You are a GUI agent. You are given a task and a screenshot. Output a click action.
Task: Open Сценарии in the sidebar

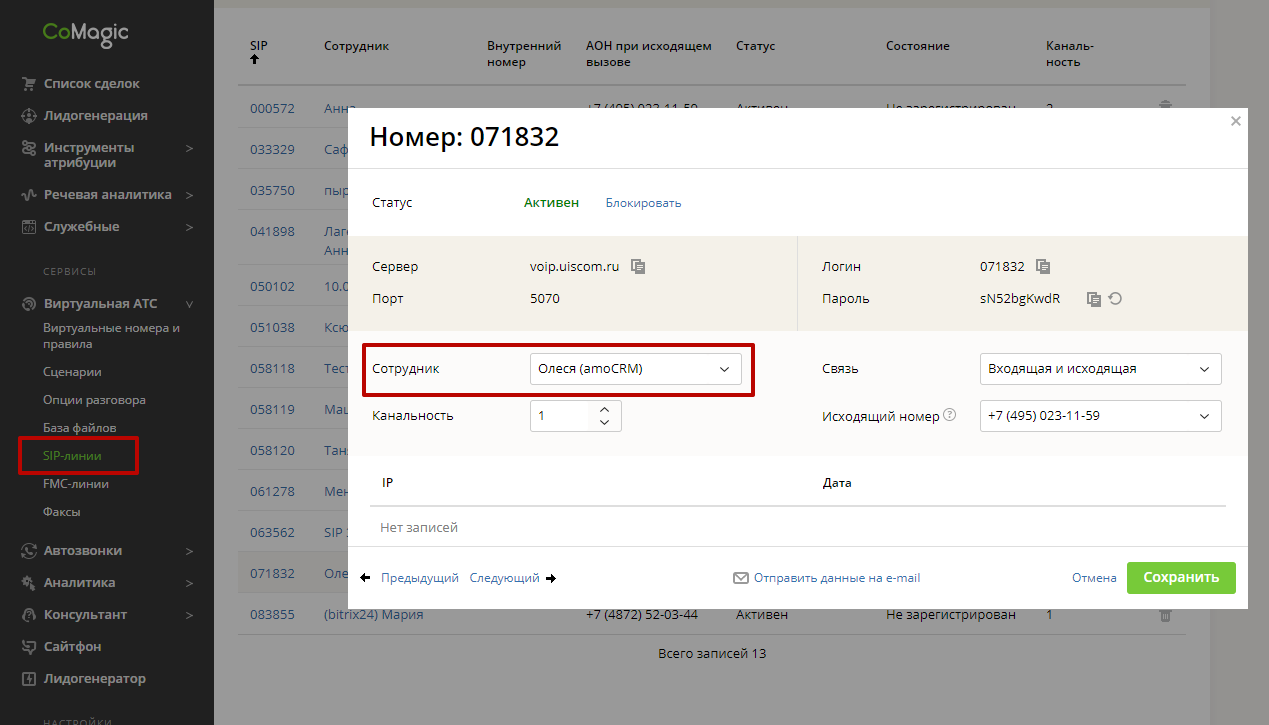pos(72,372)
